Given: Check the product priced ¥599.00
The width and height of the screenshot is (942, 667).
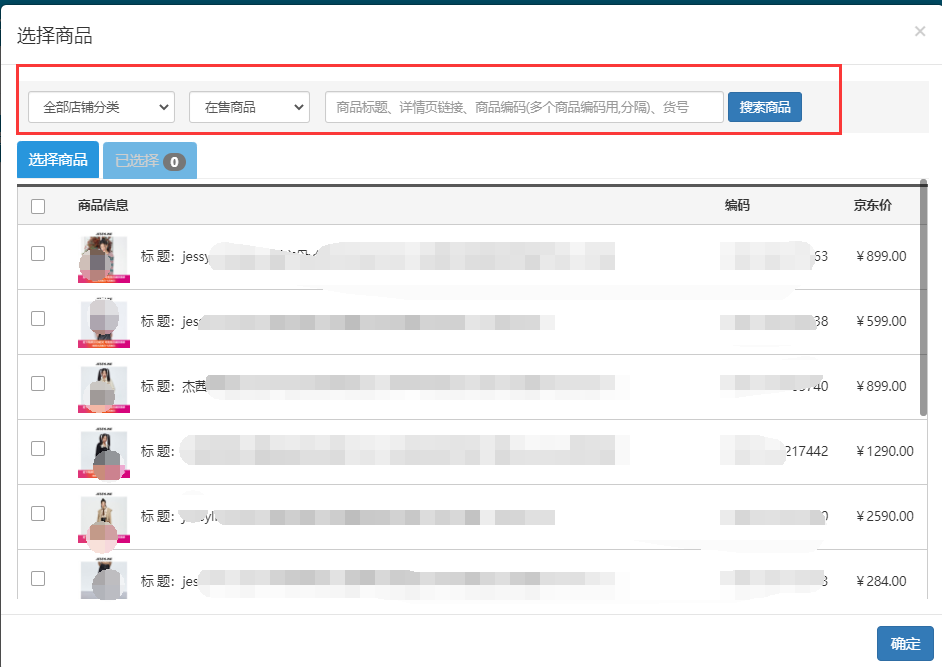Looking at the screenshot, I should [x=38, y=319].
